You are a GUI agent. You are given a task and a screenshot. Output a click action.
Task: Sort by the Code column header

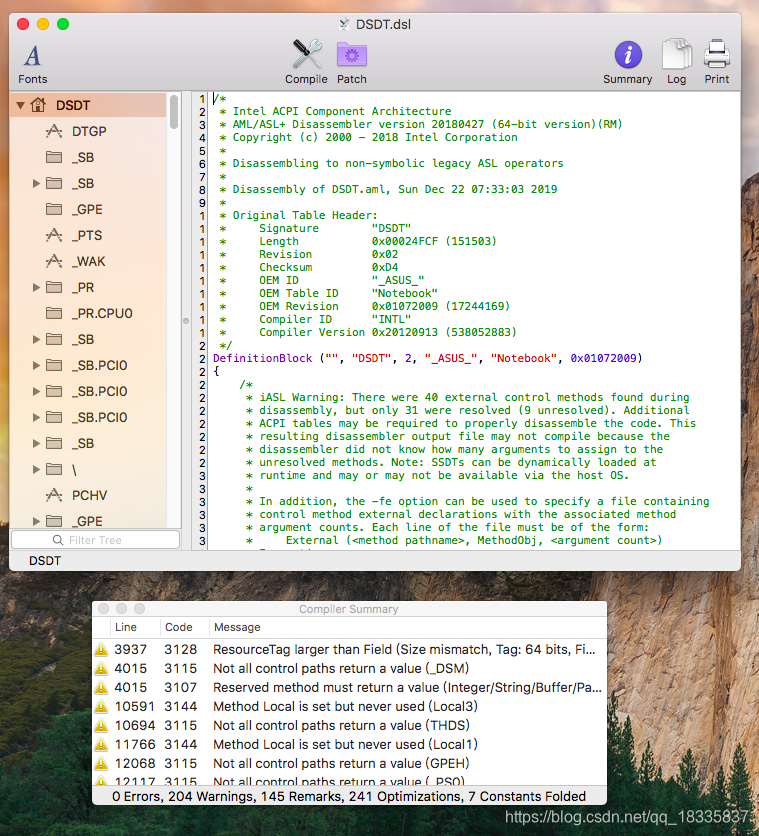[184, 627]
